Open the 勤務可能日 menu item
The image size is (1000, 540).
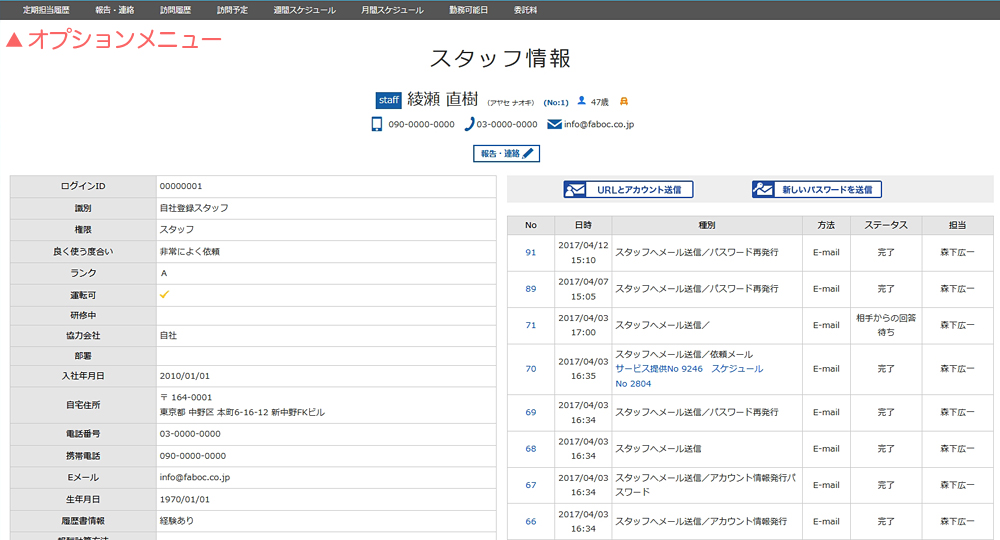[x=468, y=10]
